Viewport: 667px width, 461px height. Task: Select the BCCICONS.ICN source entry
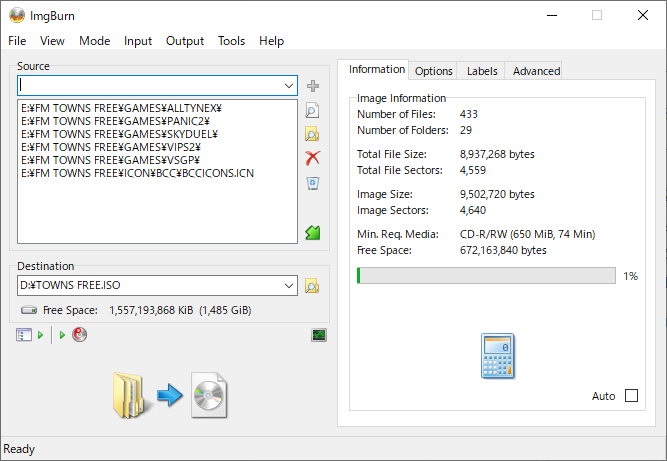[x=137, y=174]
